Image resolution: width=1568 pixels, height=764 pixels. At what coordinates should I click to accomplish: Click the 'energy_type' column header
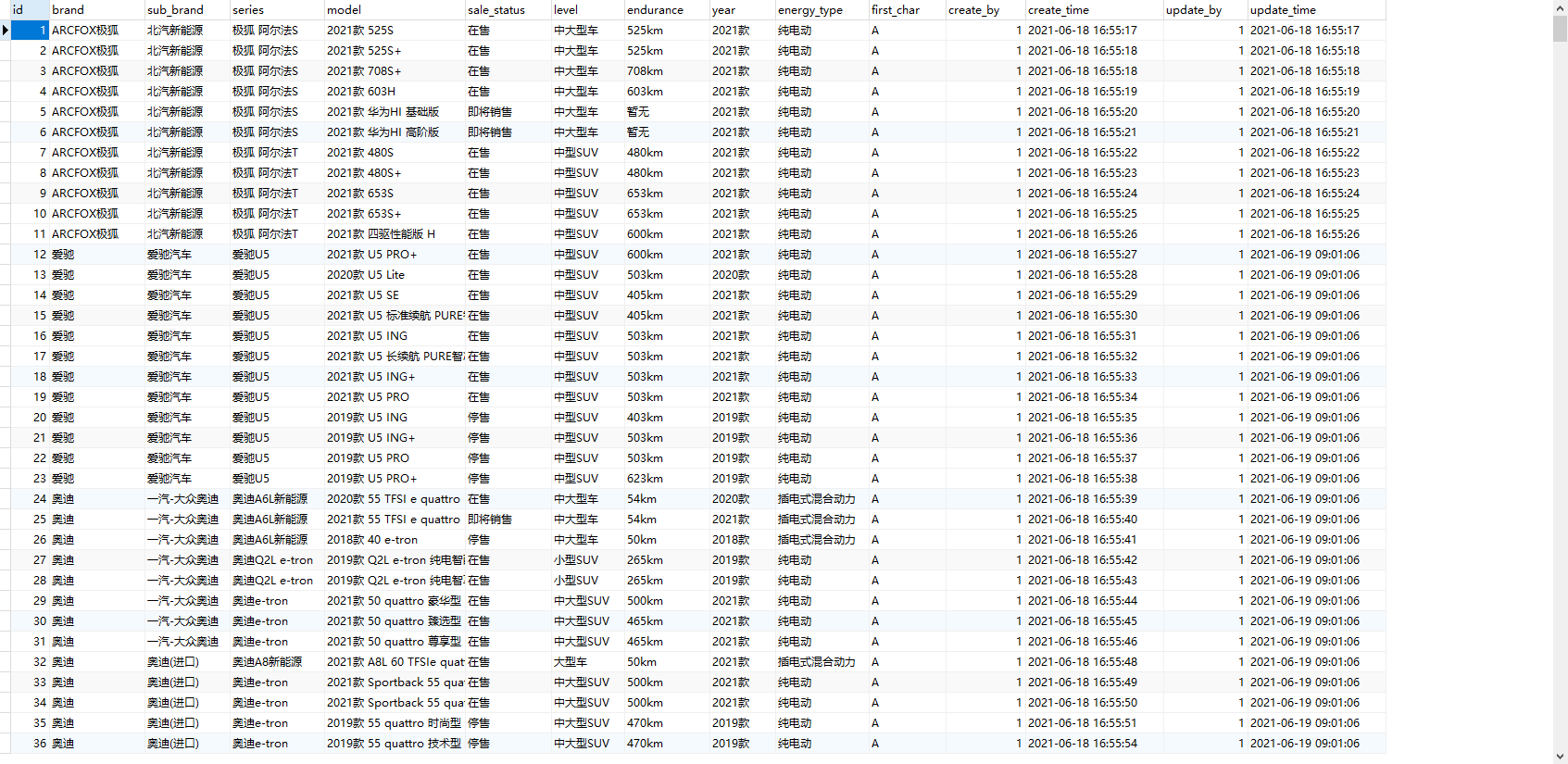point(822,10)
